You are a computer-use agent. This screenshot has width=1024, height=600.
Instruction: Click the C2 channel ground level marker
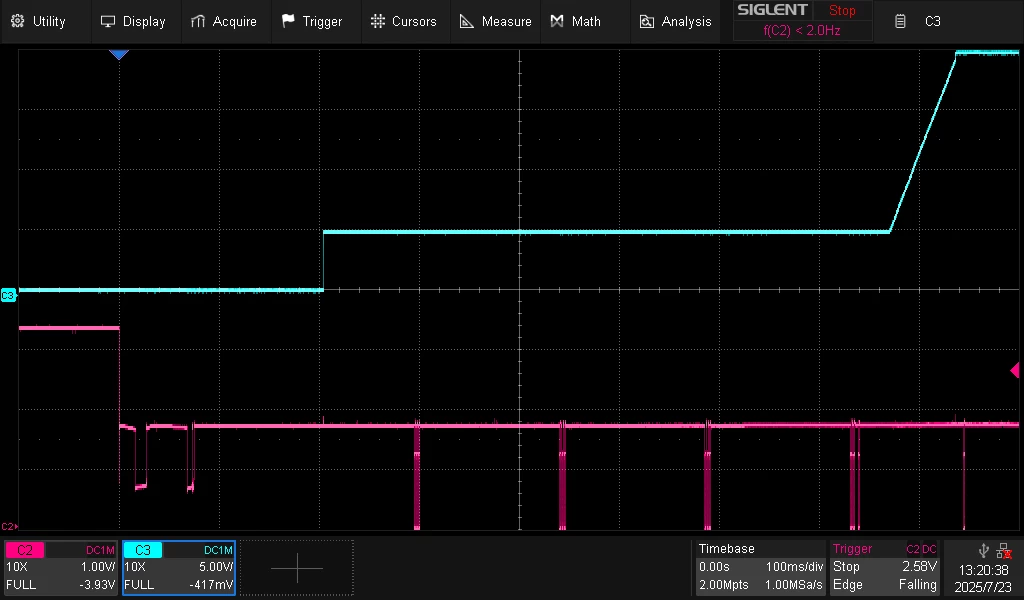pos(8,526)
